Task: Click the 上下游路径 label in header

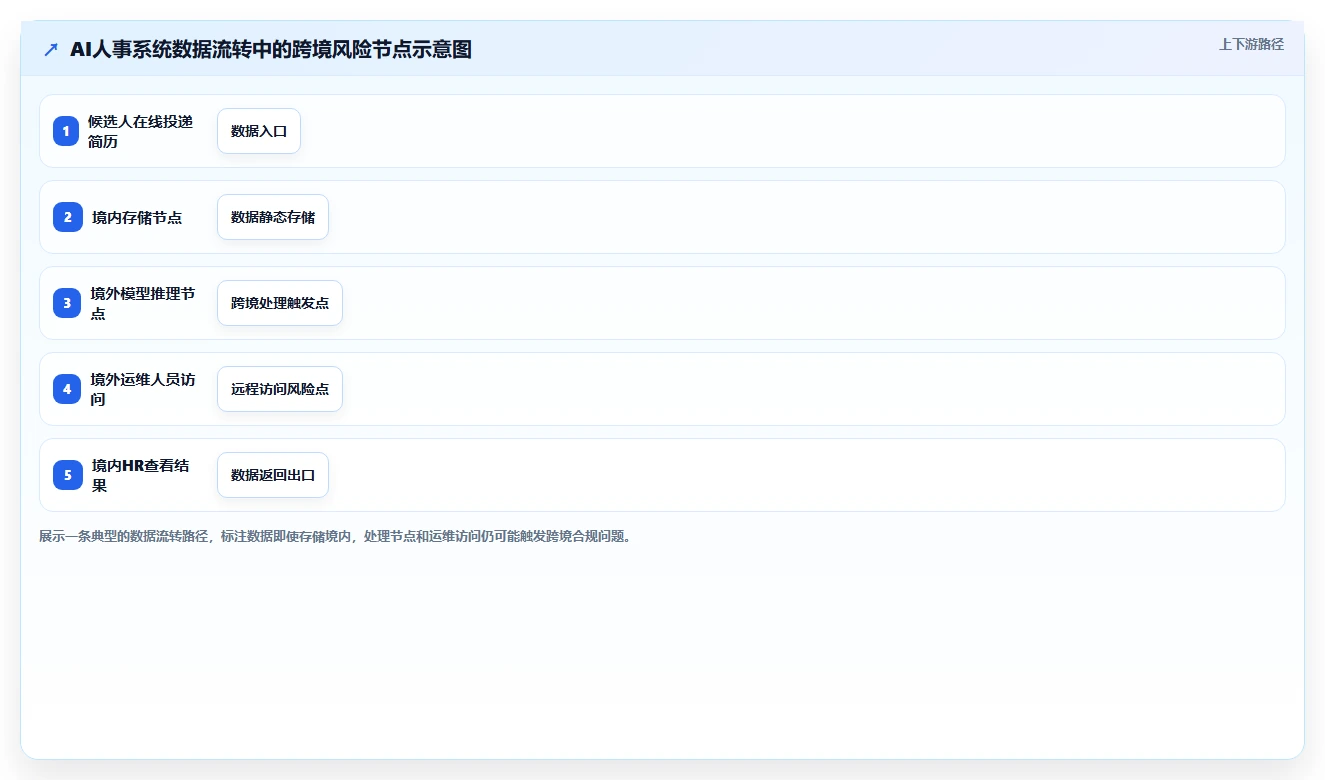Action: (1251, 44)
